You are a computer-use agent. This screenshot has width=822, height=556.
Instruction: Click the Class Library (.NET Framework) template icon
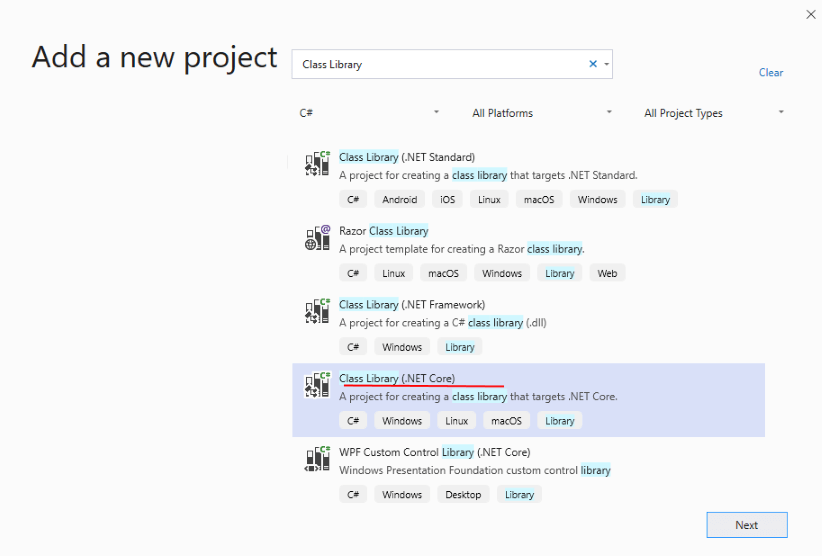317,311
